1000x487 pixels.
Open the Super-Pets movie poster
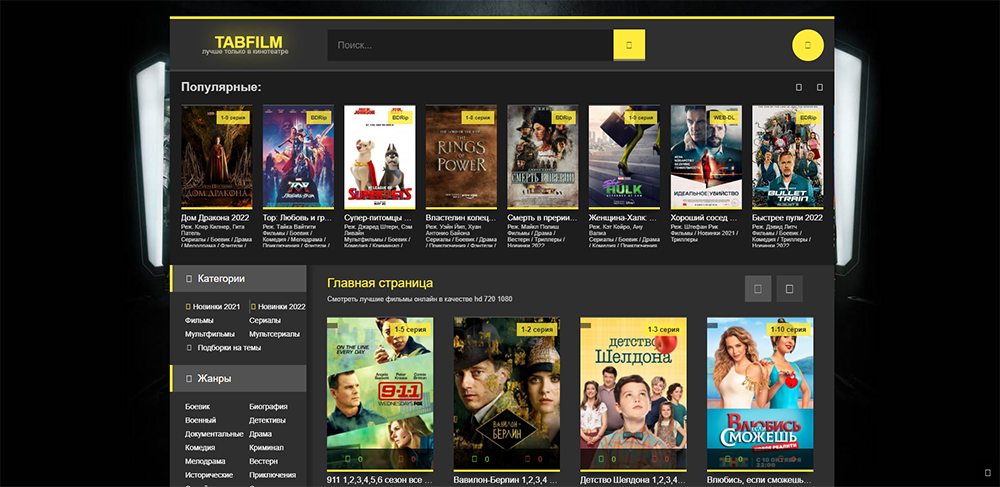pos(379,157)
